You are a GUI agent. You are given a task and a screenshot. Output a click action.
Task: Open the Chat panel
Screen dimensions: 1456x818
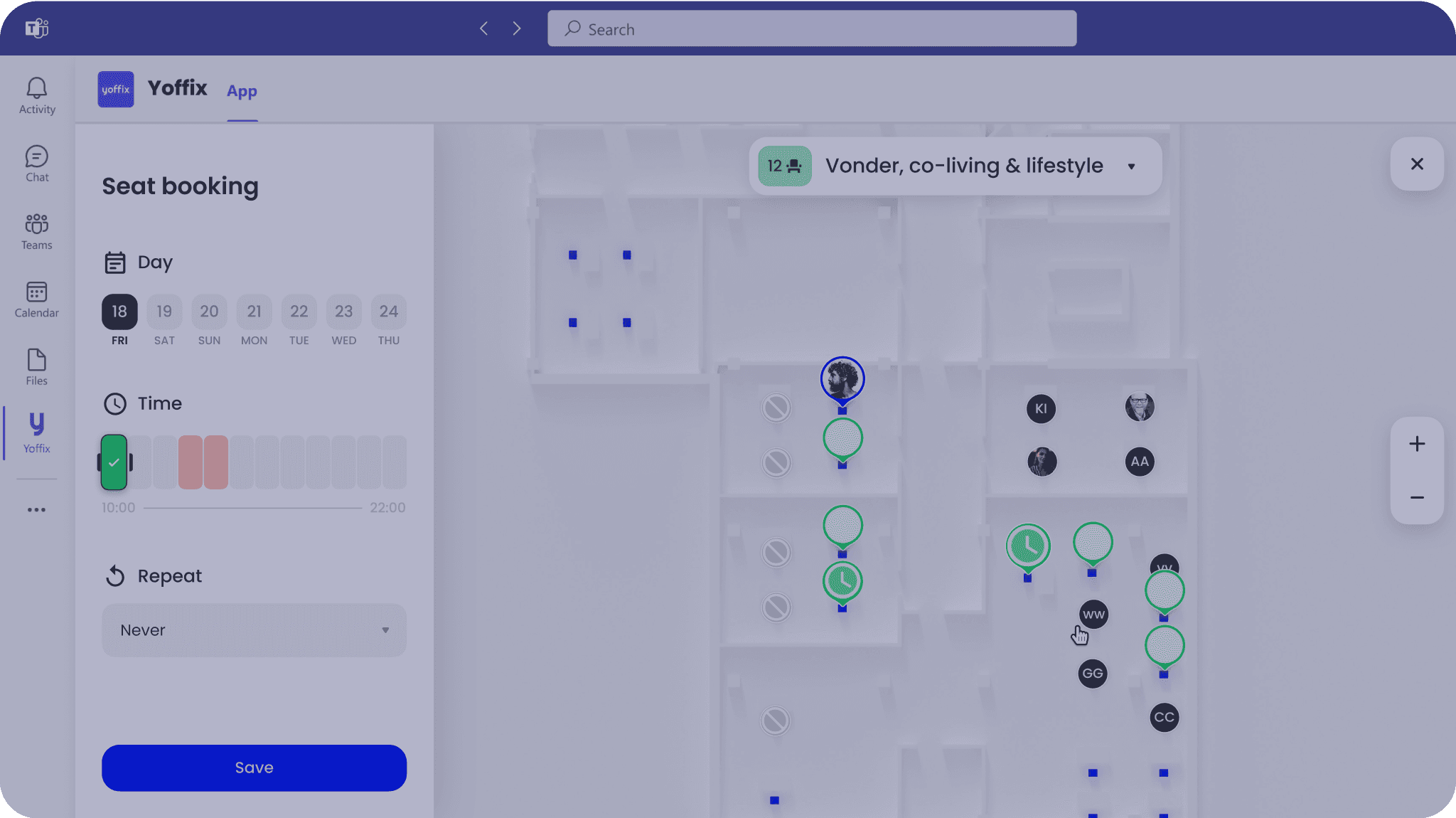[x=36, y=163]
